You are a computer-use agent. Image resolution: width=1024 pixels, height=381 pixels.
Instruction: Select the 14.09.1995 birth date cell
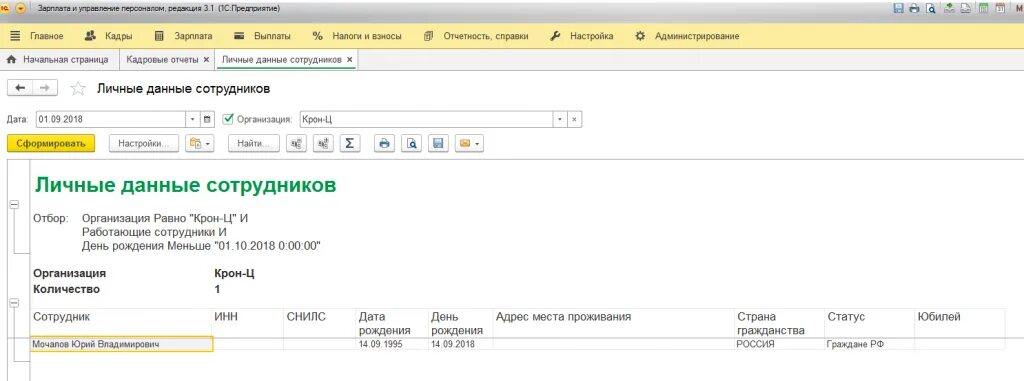392,344
